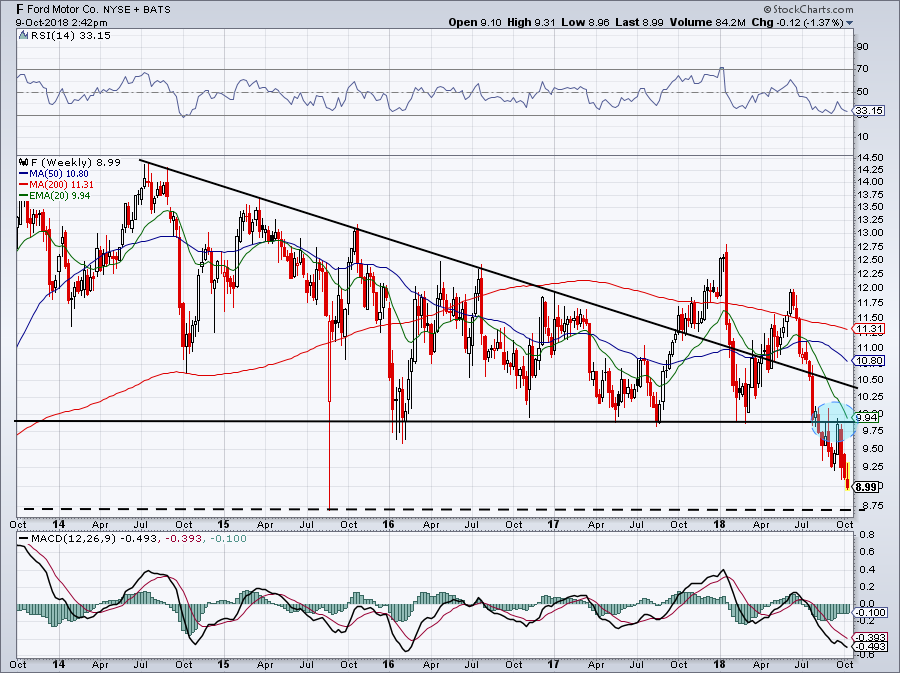The image size is (900, 673).
Task: Click the -0.393 MACD signal axis tag
Action: (x=871, y=637)
